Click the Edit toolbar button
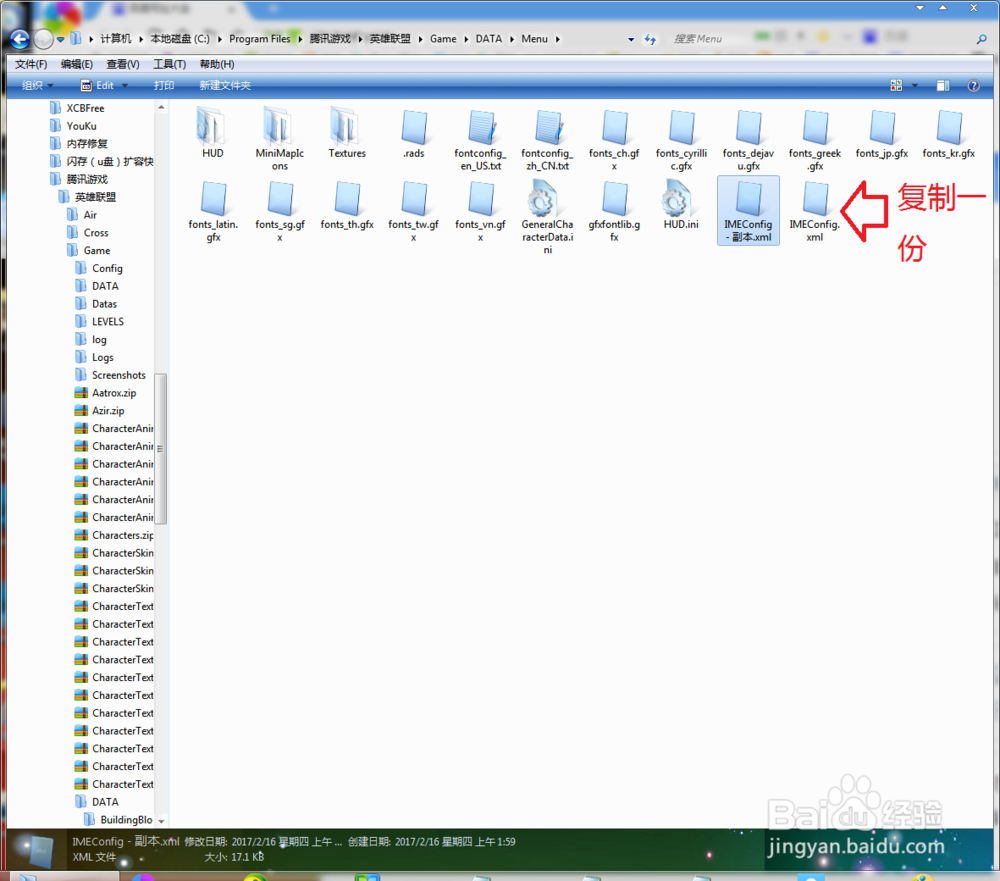This screenshot has height=881, width=1000. (98, 85)
